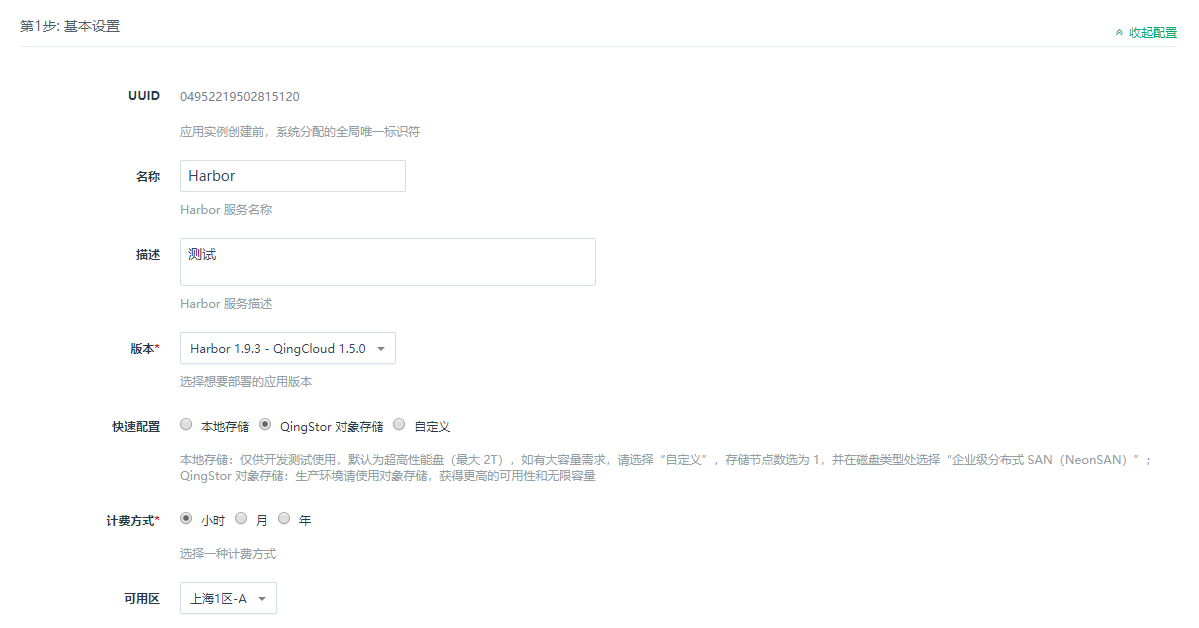The image size is (1199, 628).
Task: Select 自定义 quick config radio button
Action: pos(399,425)
